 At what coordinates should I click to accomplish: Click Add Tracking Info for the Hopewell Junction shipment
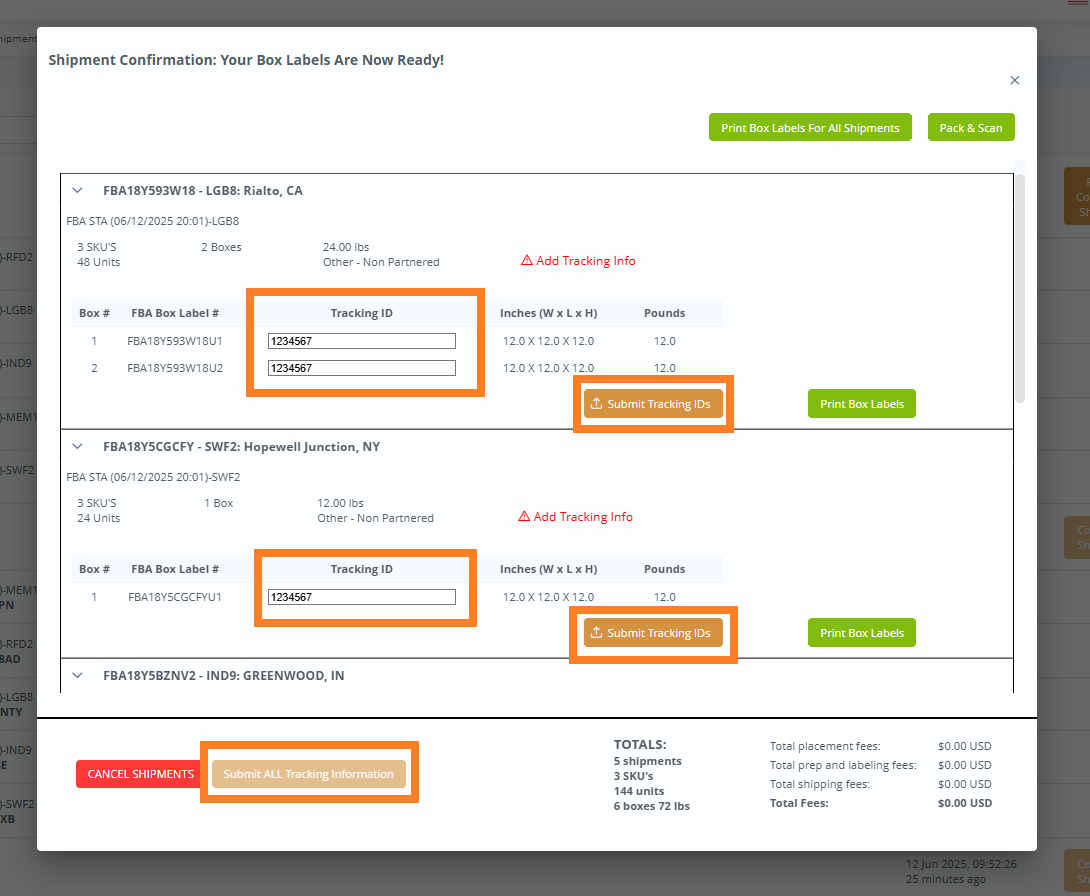coord(583,516)
